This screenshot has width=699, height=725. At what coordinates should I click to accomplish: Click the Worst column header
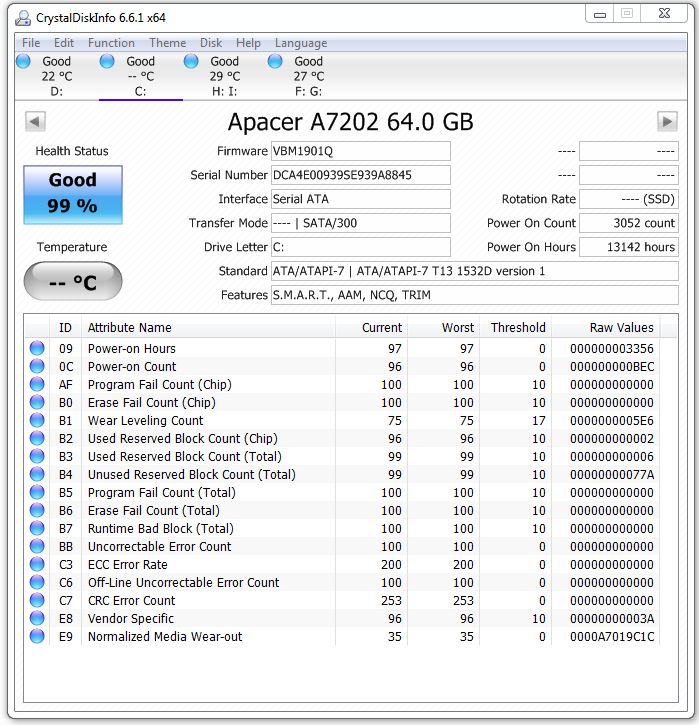pyautogui.click(x=443, y=328)
